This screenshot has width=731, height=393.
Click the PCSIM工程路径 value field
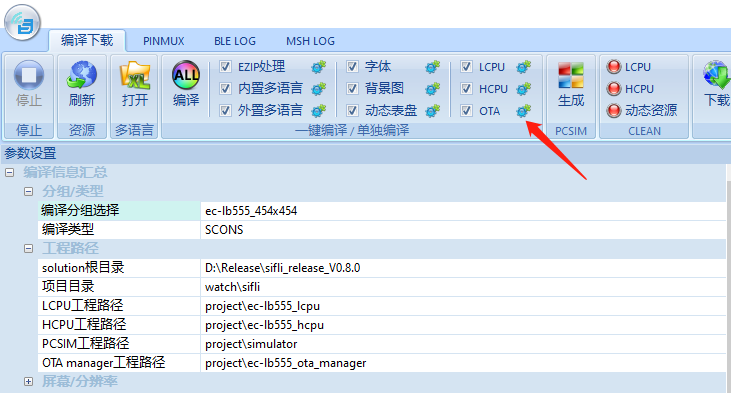click(463, 344)
